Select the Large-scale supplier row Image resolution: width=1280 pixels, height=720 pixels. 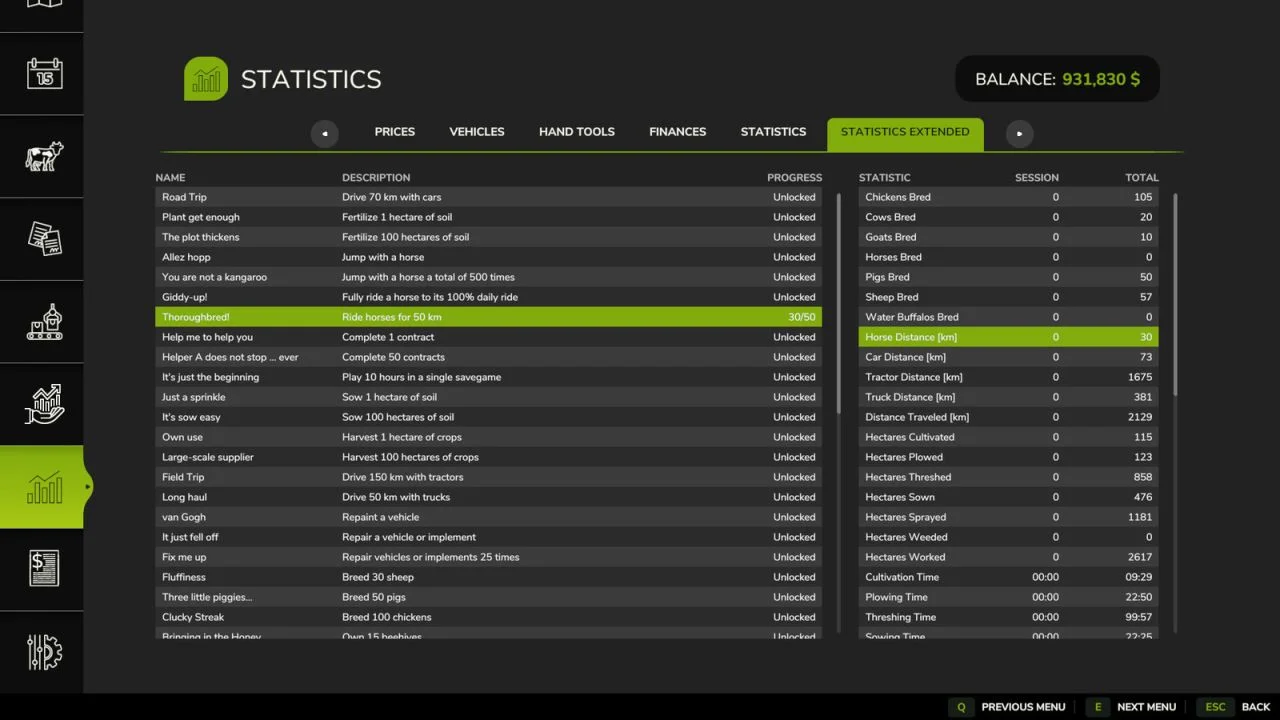pos(488,457)
